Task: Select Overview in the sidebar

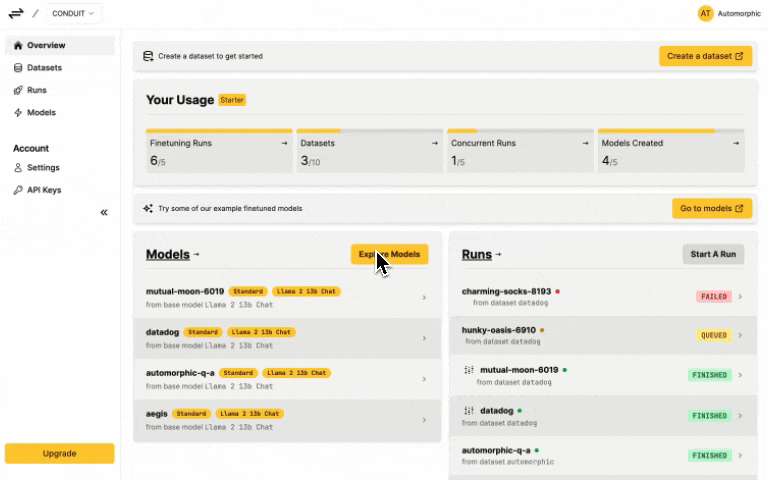Action: pyautogui.click(x=46, y=45)
